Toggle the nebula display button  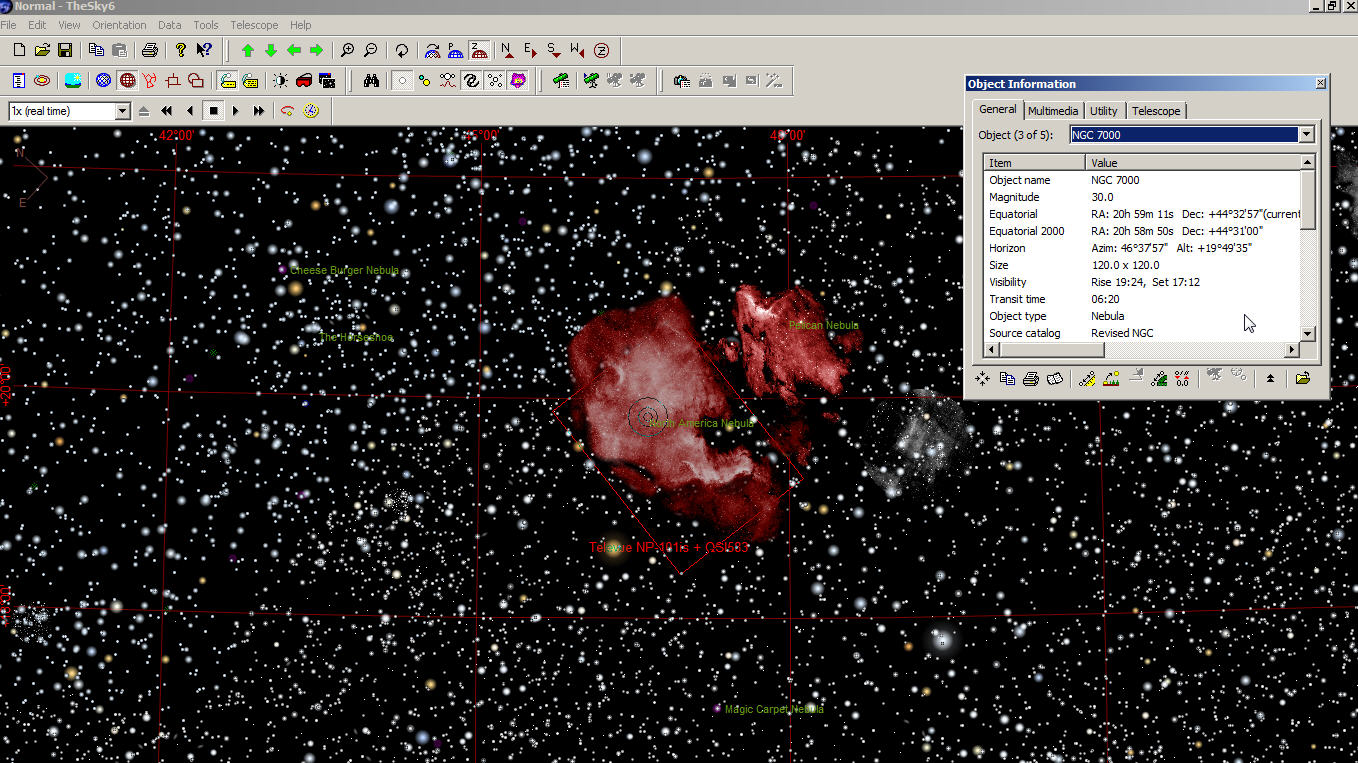click(518, 81)
